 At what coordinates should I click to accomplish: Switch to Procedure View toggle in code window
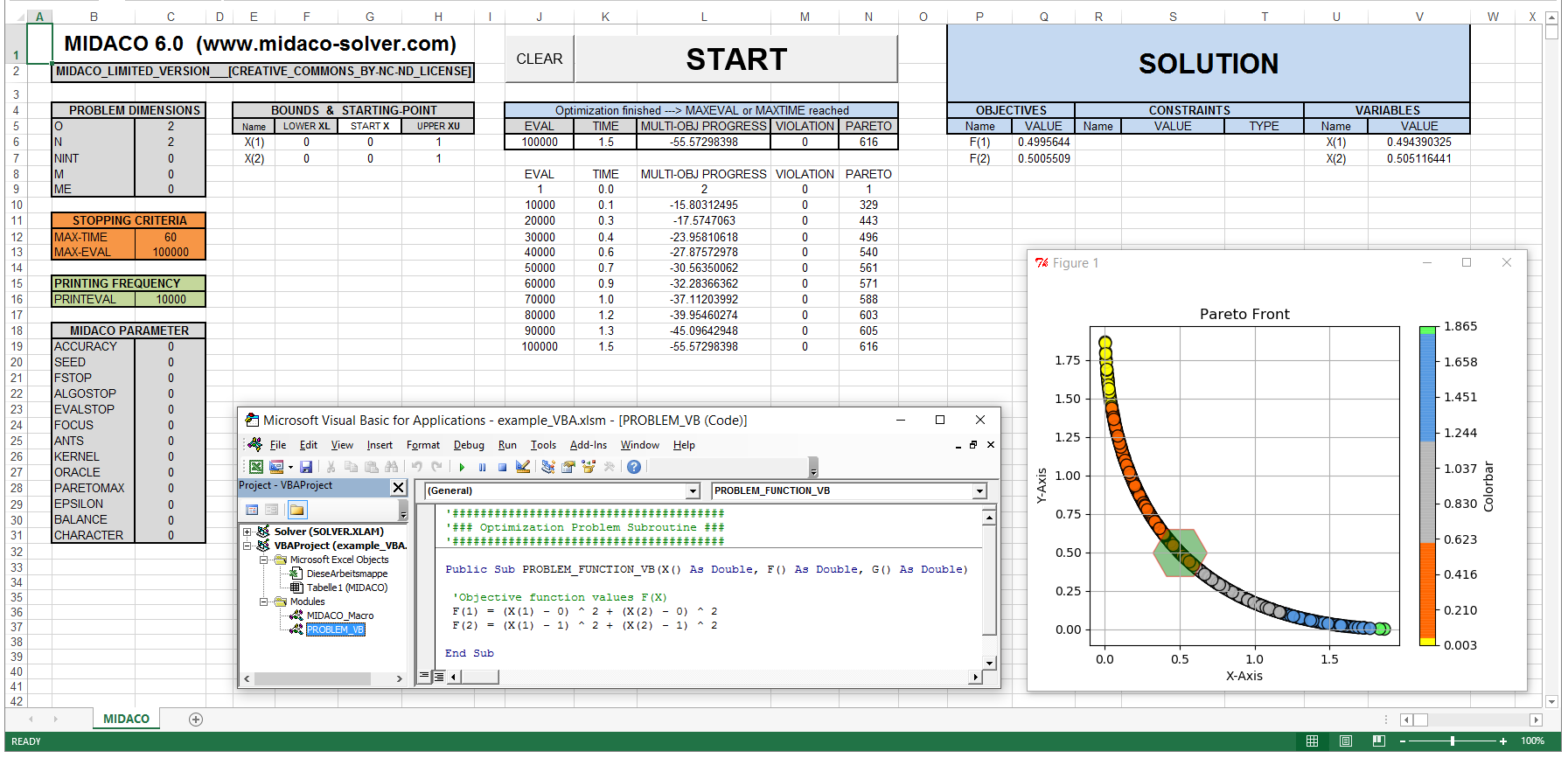tap(425, 676)
